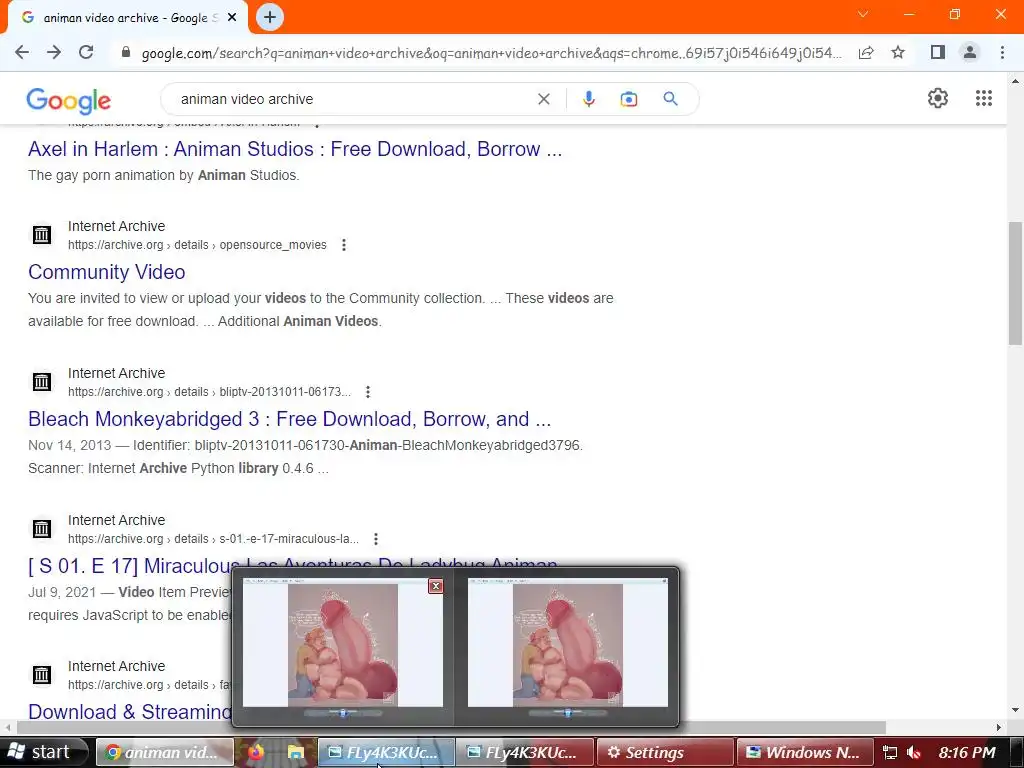Viewport: 1024px width, 768px height.
Task: Close the first taskbar preview window
Action: pyautogui.click(x=436, y=586)
